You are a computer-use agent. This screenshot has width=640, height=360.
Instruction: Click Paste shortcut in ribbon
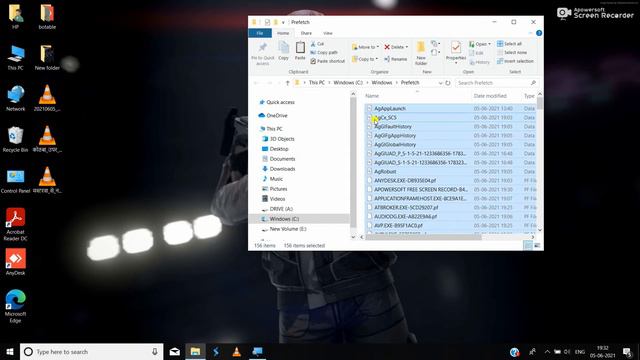328,61
